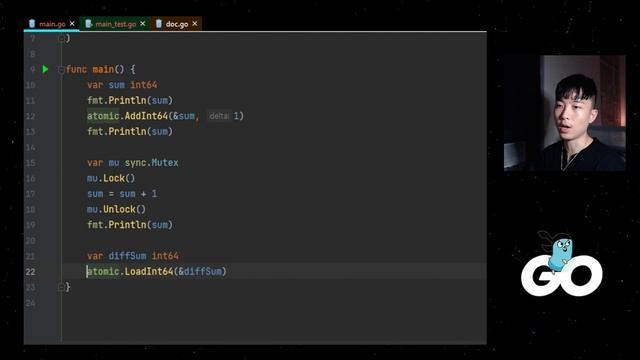Click the 'mu.Lock()' call
The image size is (640, 360).
click(x=111, y=178)
